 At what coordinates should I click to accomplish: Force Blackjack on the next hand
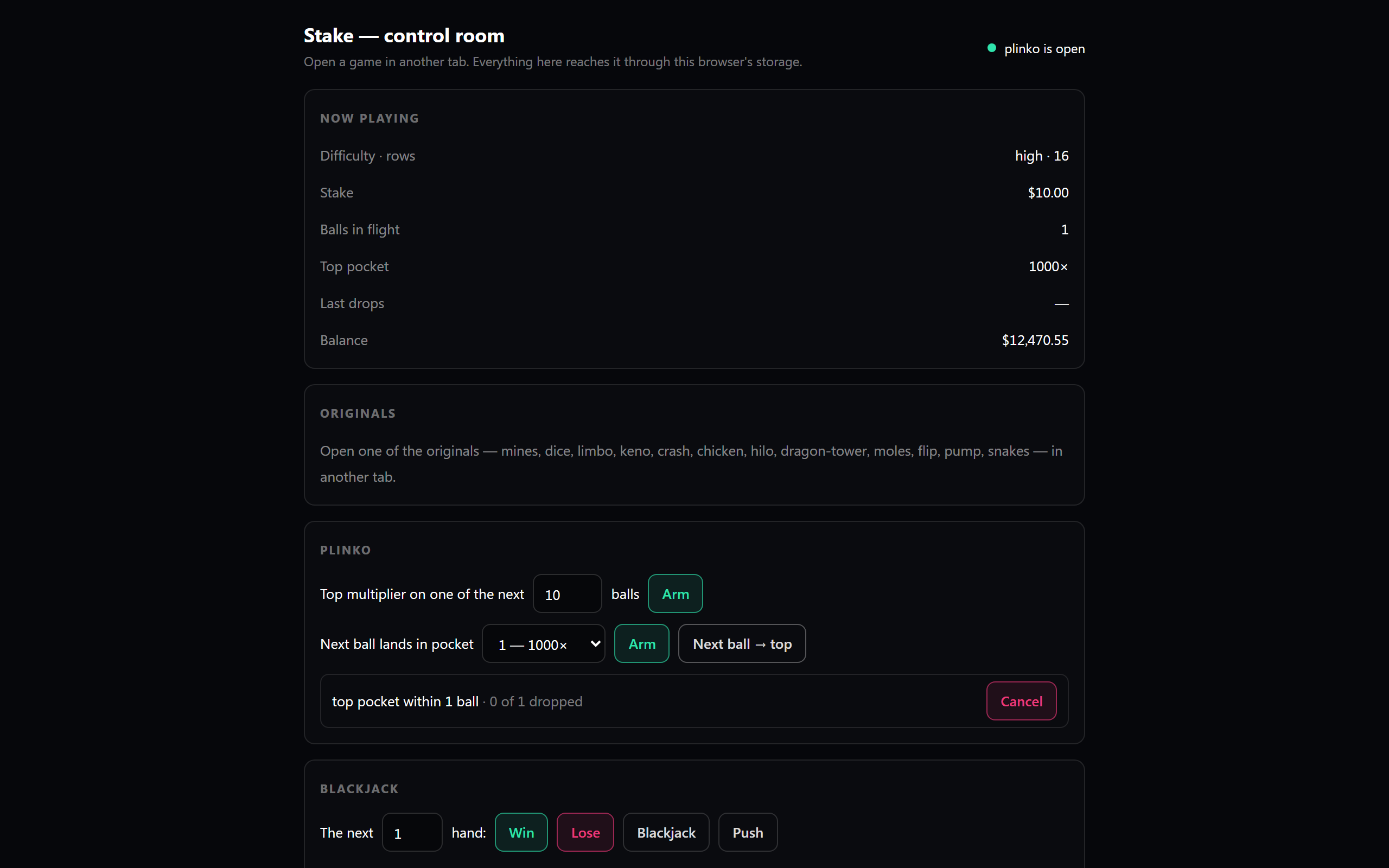pos(666,832)
